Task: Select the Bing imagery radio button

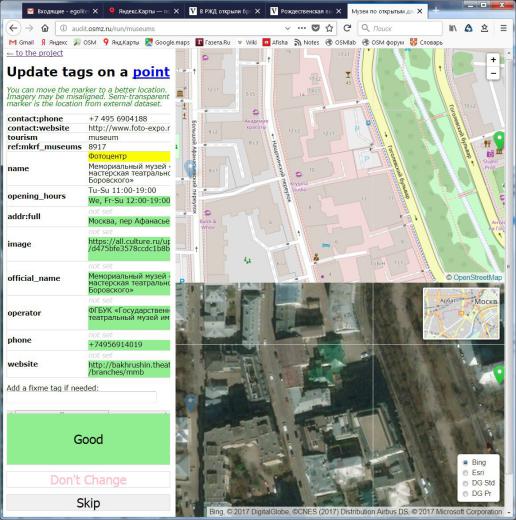Action: [466, 462]
